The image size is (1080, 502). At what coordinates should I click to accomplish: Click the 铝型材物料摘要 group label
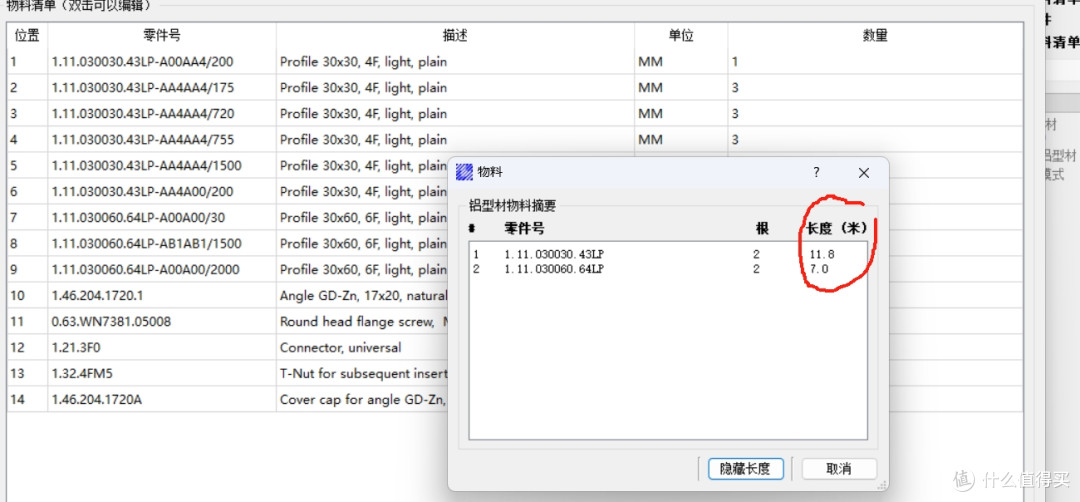pos(512,205)
